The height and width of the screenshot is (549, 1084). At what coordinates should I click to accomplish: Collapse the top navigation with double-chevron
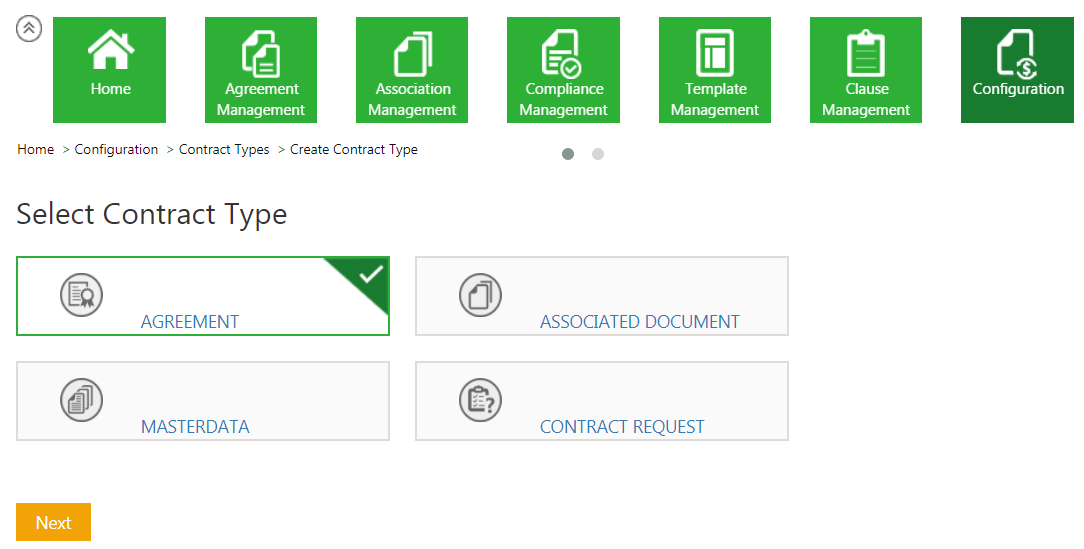[29, 29]
